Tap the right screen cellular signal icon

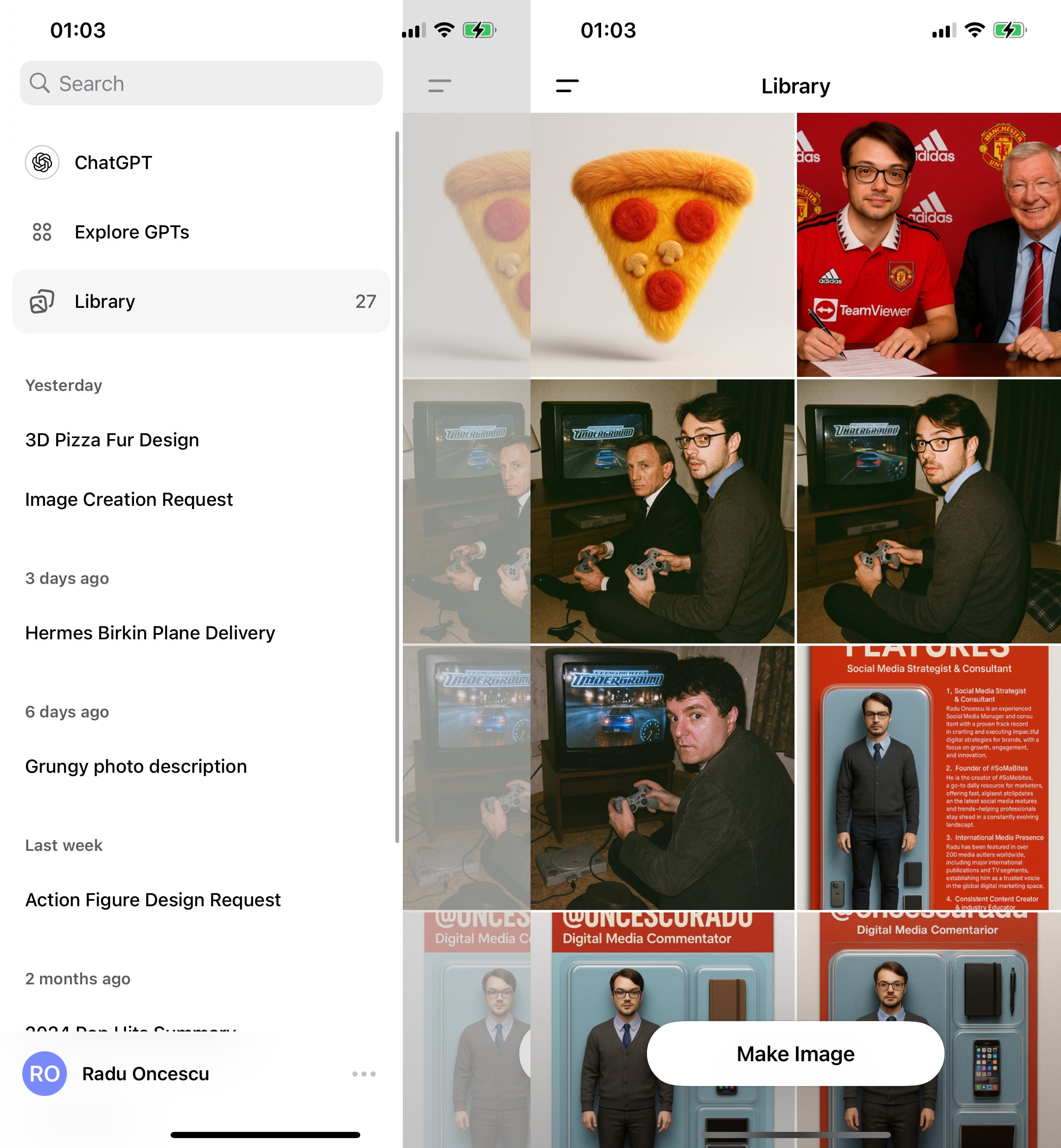(x=944, y=31)
